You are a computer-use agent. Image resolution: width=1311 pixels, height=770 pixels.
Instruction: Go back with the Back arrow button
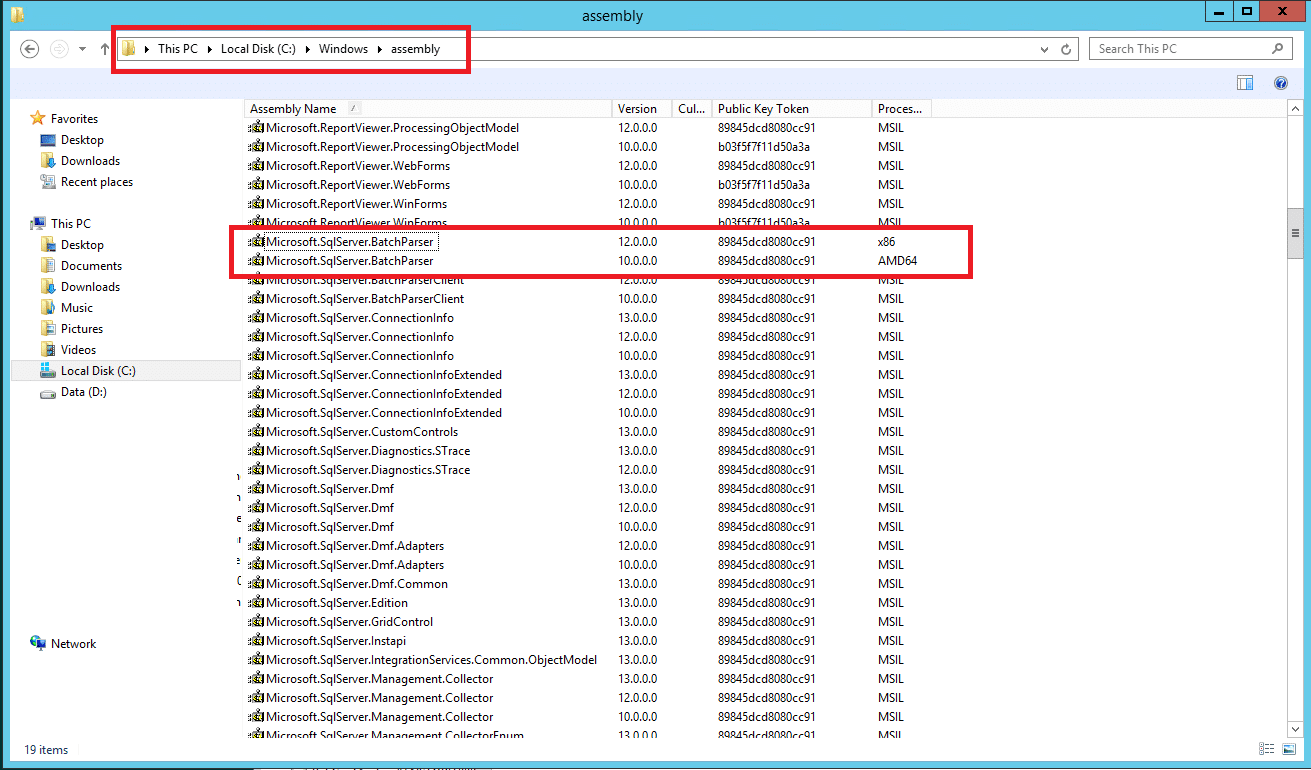[30, 49]
